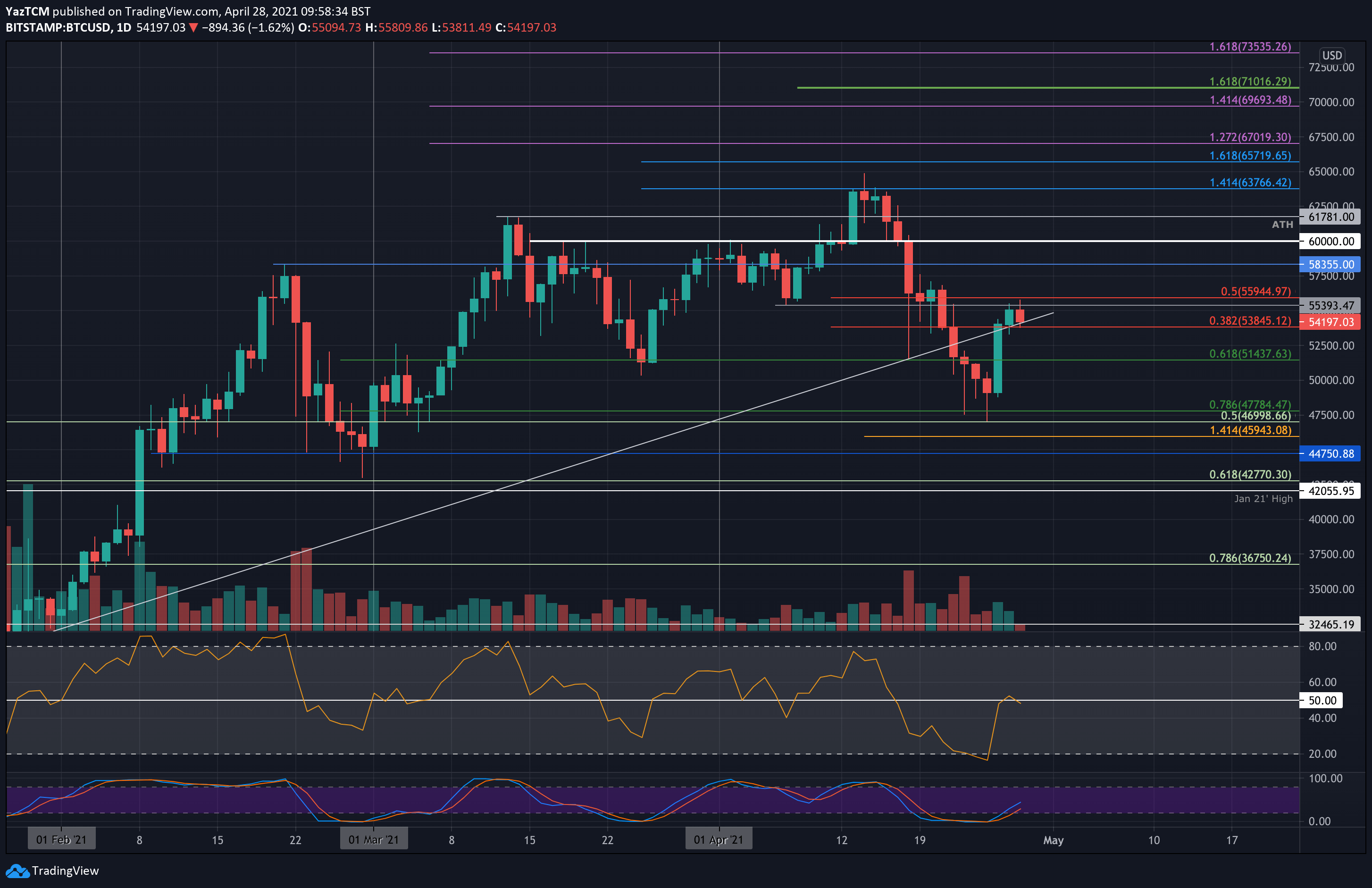Image resolution: width=1372 pixels, height=888 pixels.
Task: Click the 01 Feb '21 date marker
Action: pyautogui.click(x=62, y=839)
